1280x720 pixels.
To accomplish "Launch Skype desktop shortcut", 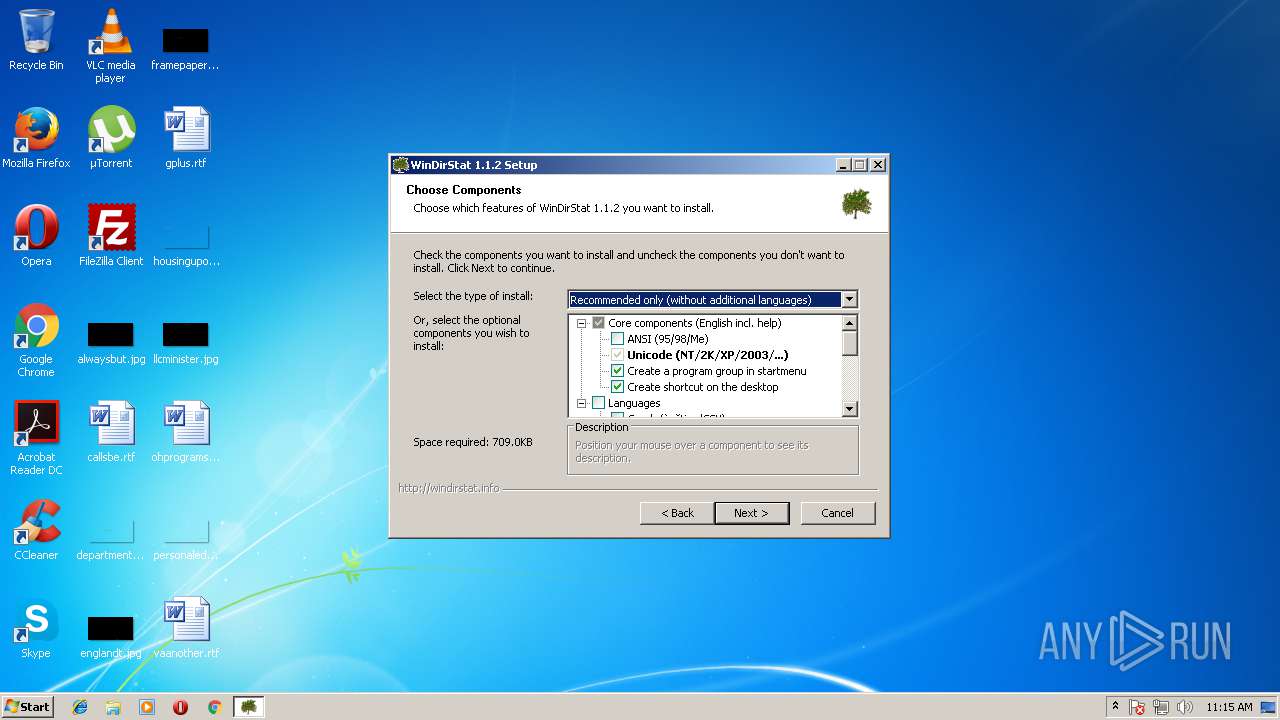I will [x=36, y=628].
